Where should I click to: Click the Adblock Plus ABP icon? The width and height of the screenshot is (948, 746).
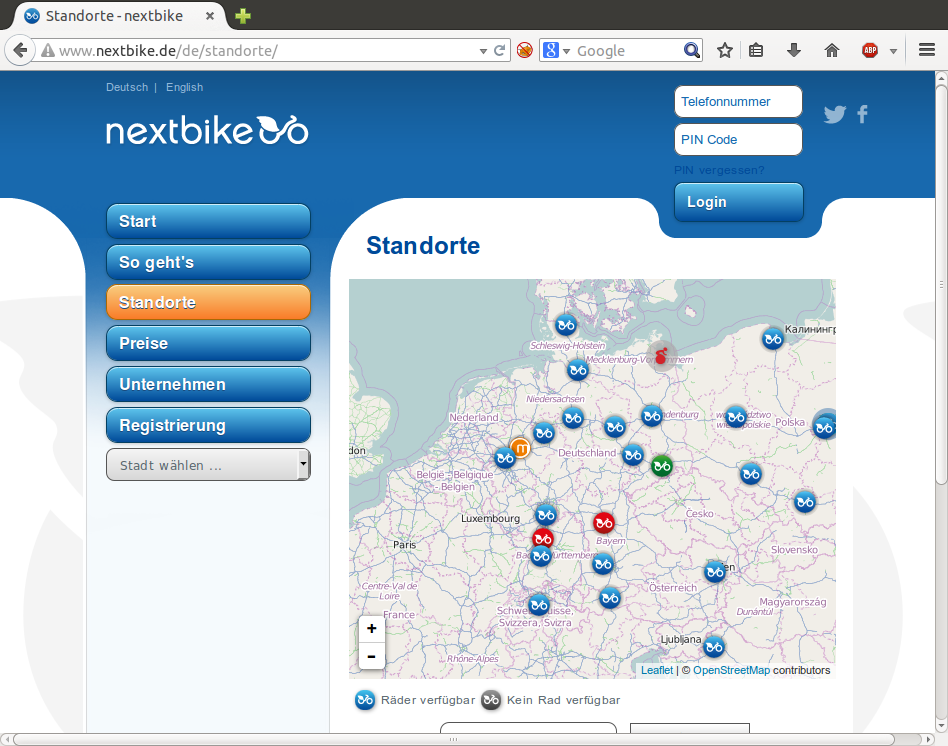[870, 50]
